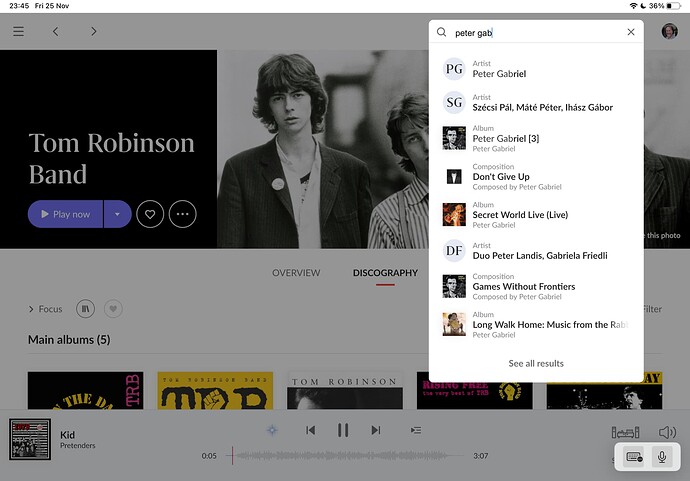Click the battery status indicator
690x481 pixels.
click(672, 6)
